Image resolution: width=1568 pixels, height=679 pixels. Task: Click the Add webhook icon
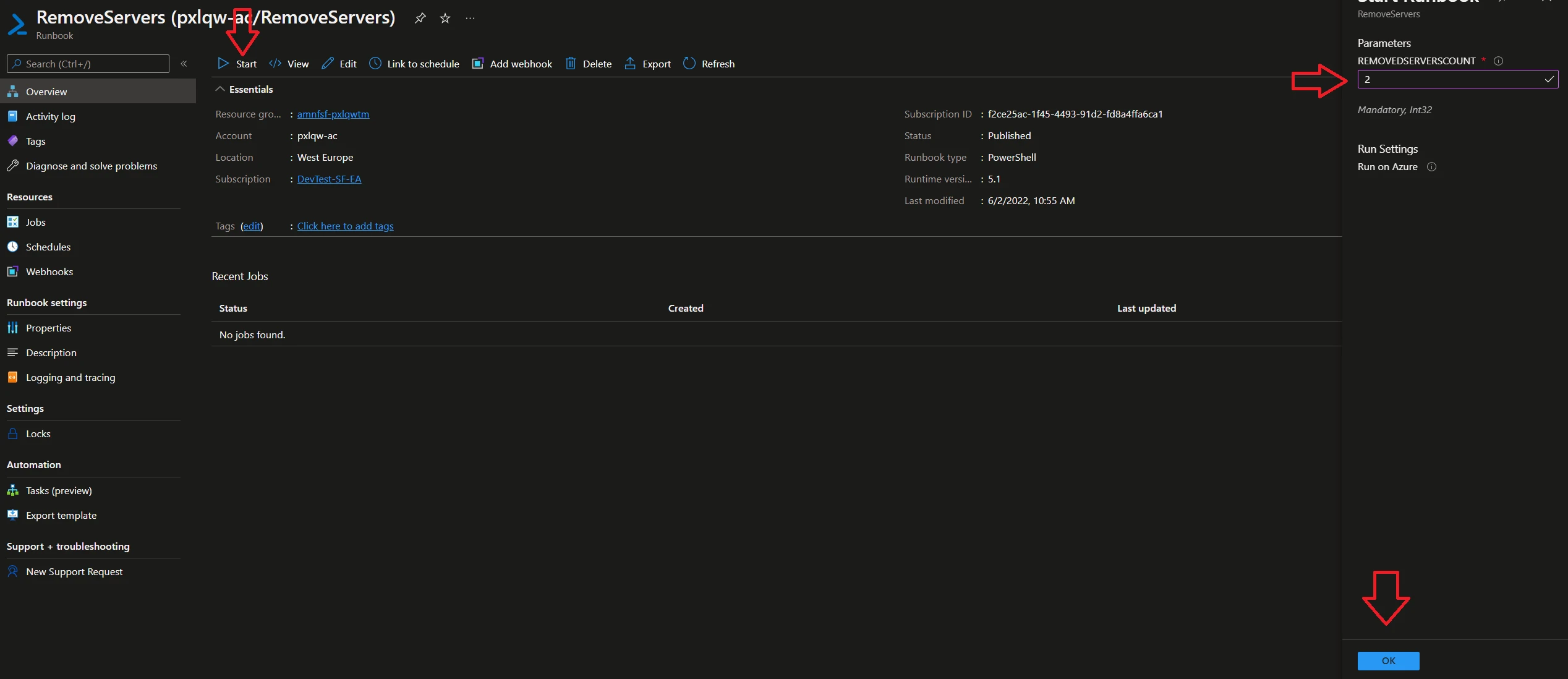coord(477,64)
